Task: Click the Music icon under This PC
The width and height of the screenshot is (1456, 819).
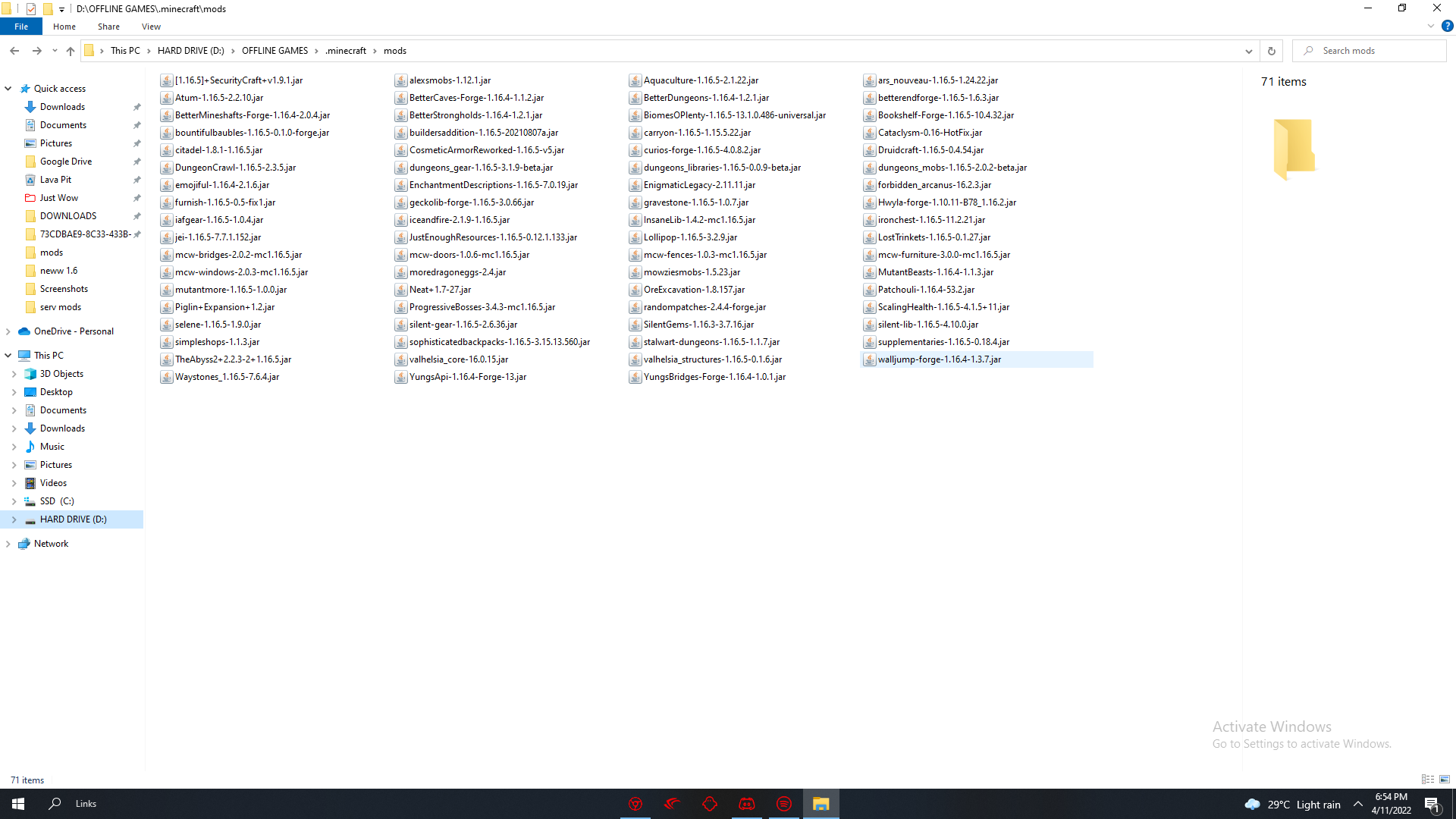Action: pos(30,447)
